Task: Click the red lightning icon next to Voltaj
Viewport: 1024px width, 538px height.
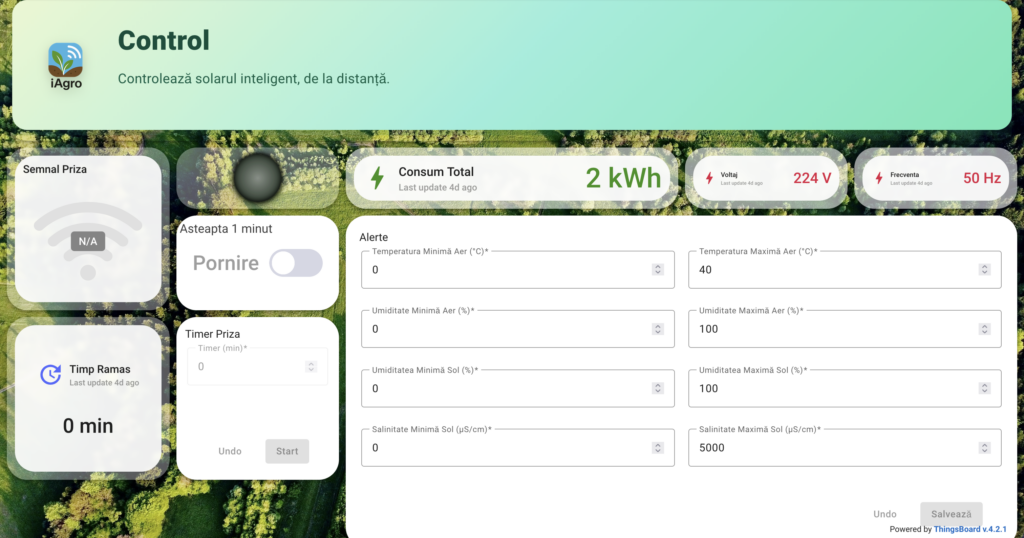Action: [709, 178]
